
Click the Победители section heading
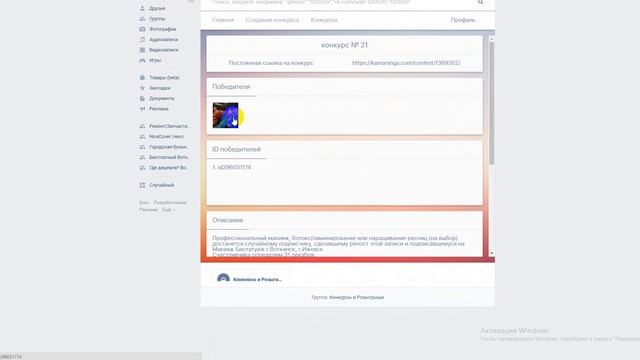[x=231, y=87]
